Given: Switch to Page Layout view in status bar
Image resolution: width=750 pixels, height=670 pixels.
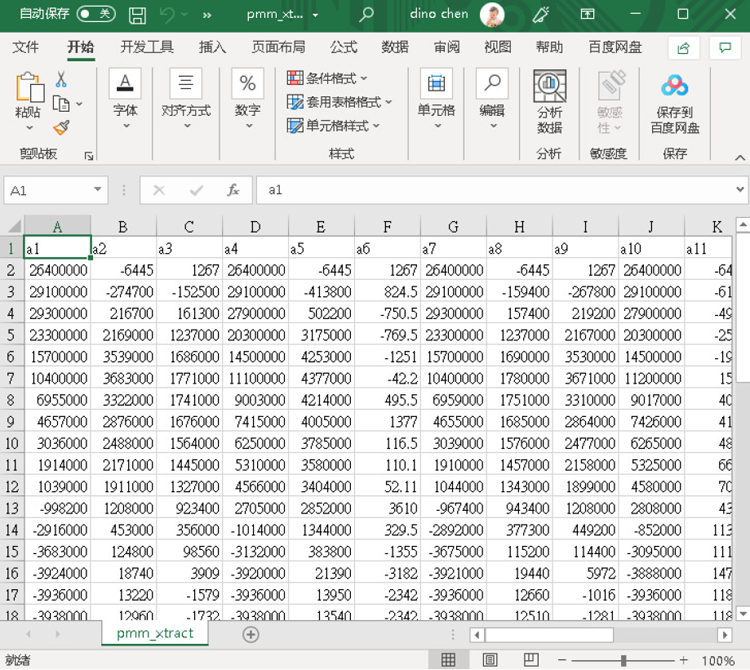Looking at the screenshot, I should pos(490,660).
